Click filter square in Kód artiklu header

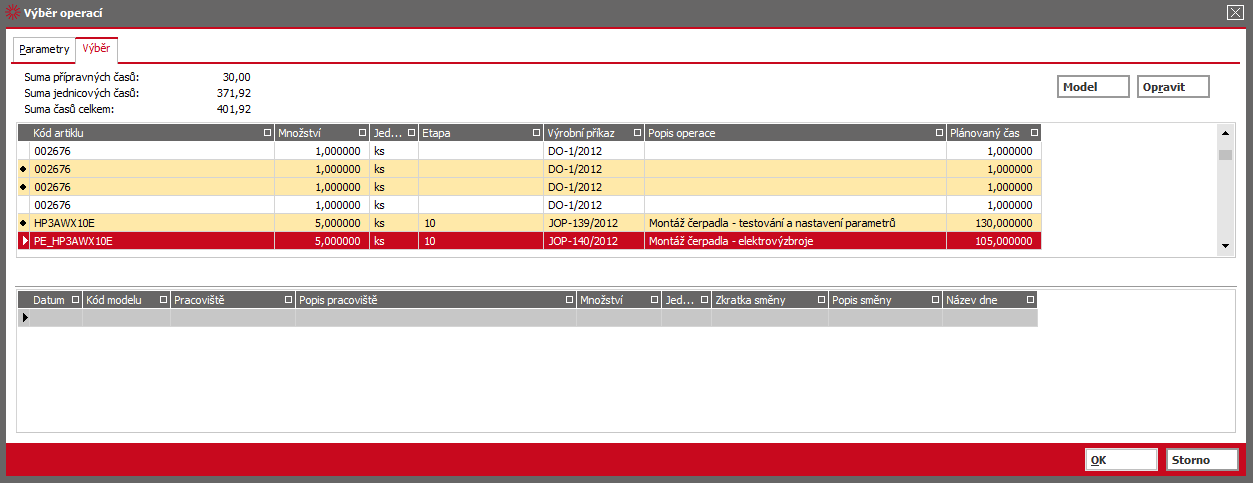(x=266, y=133)
